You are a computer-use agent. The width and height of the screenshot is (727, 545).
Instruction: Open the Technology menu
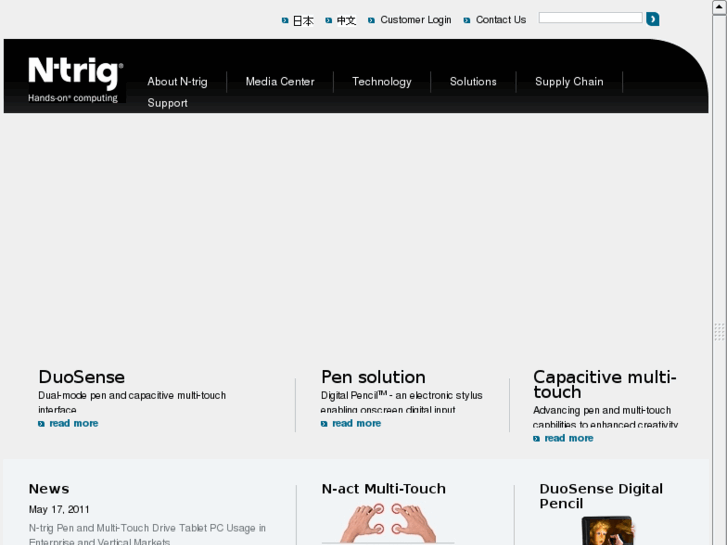[382, 82]
